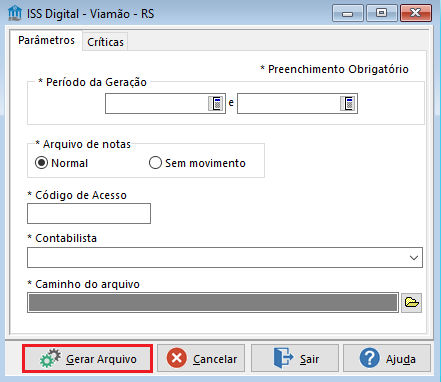Minimize the ISS Digital window
The image size is (441, 382).
click(x=348, y=13)
